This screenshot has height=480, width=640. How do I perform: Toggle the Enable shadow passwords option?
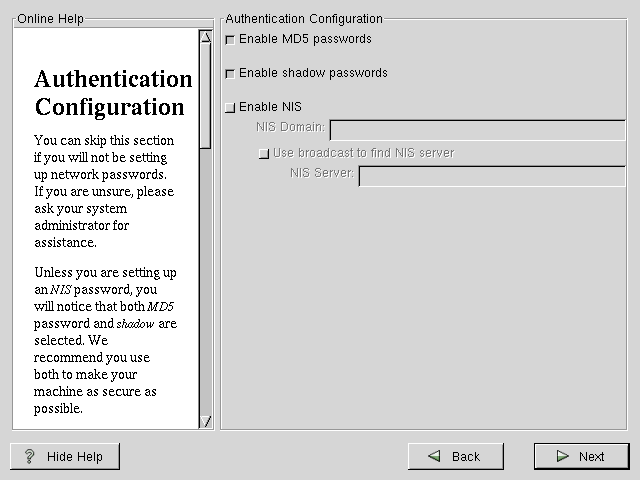231,74
